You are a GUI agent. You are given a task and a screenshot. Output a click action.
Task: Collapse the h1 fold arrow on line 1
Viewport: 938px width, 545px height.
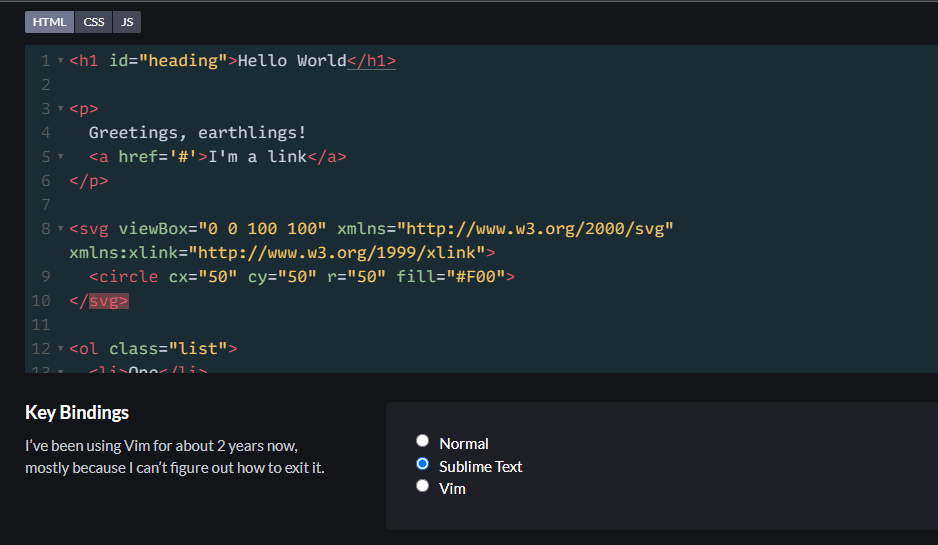tap(60, 61)
